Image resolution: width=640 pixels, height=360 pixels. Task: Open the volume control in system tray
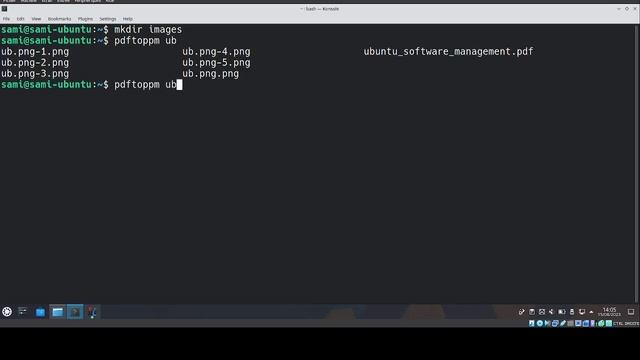click(551, 312)
